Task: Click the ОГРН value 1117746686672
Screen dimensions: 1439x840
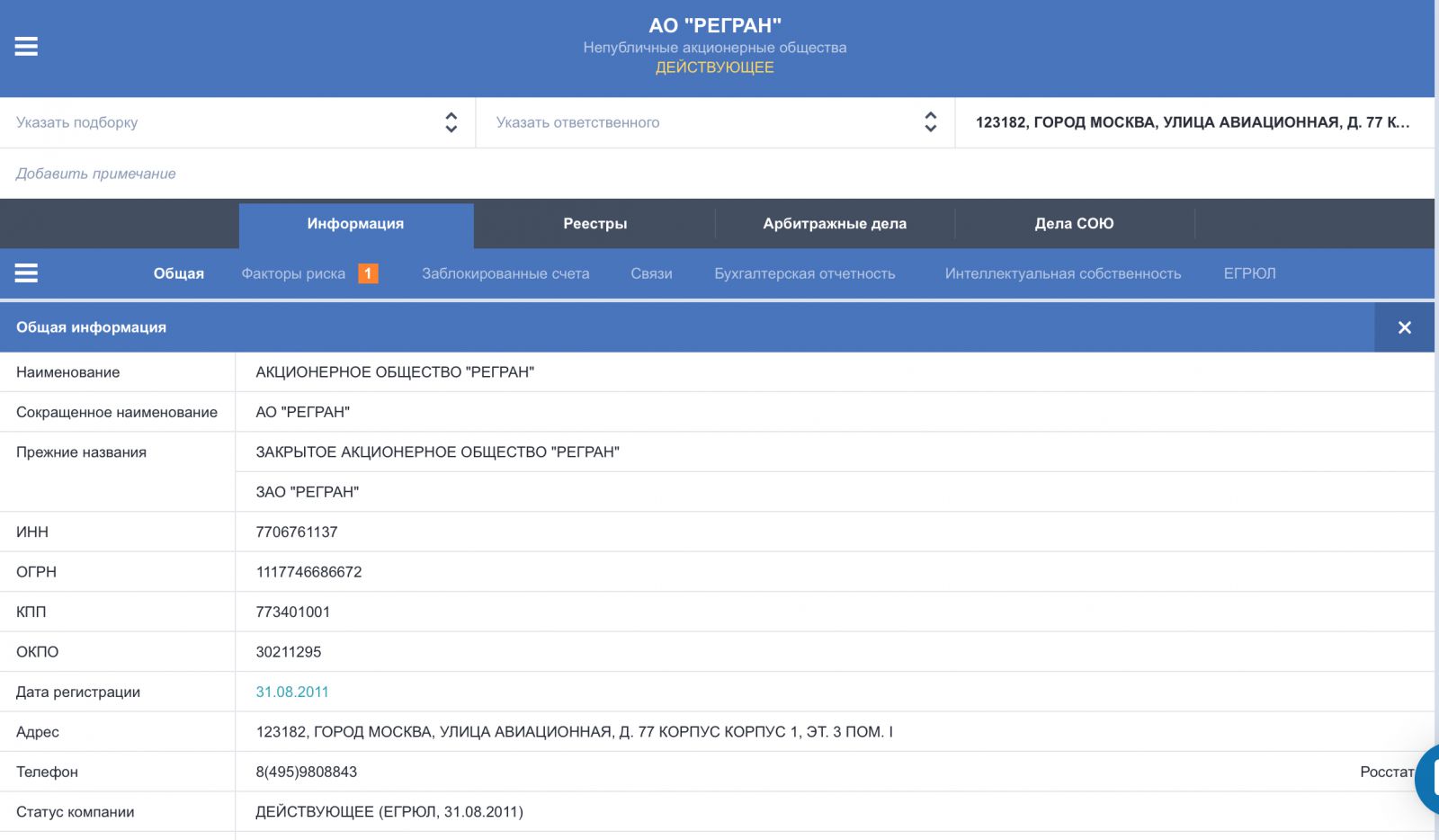Action: 308,572
